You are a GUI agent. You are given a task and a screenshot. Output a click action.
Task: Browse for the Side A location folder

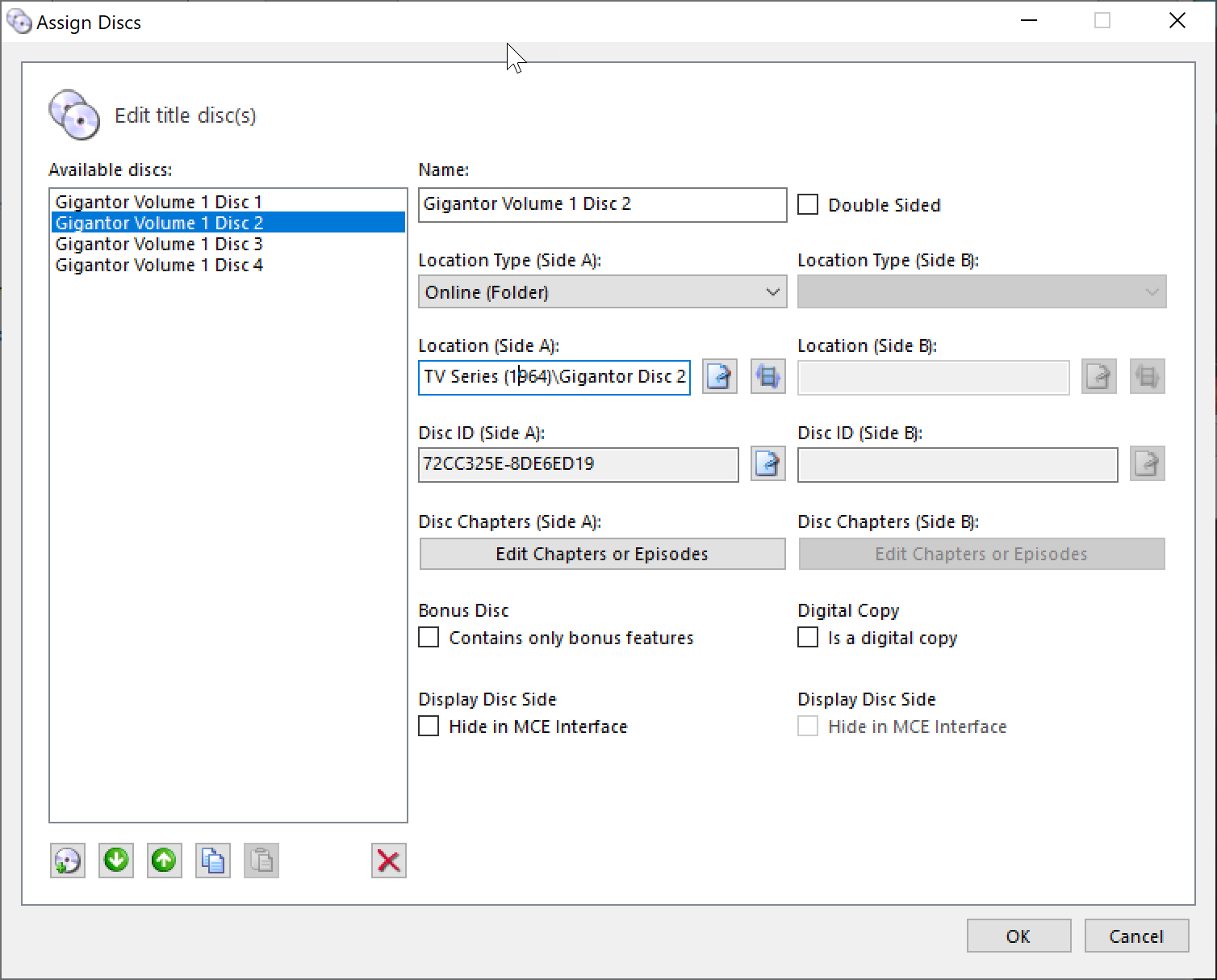tap(720, 376)
